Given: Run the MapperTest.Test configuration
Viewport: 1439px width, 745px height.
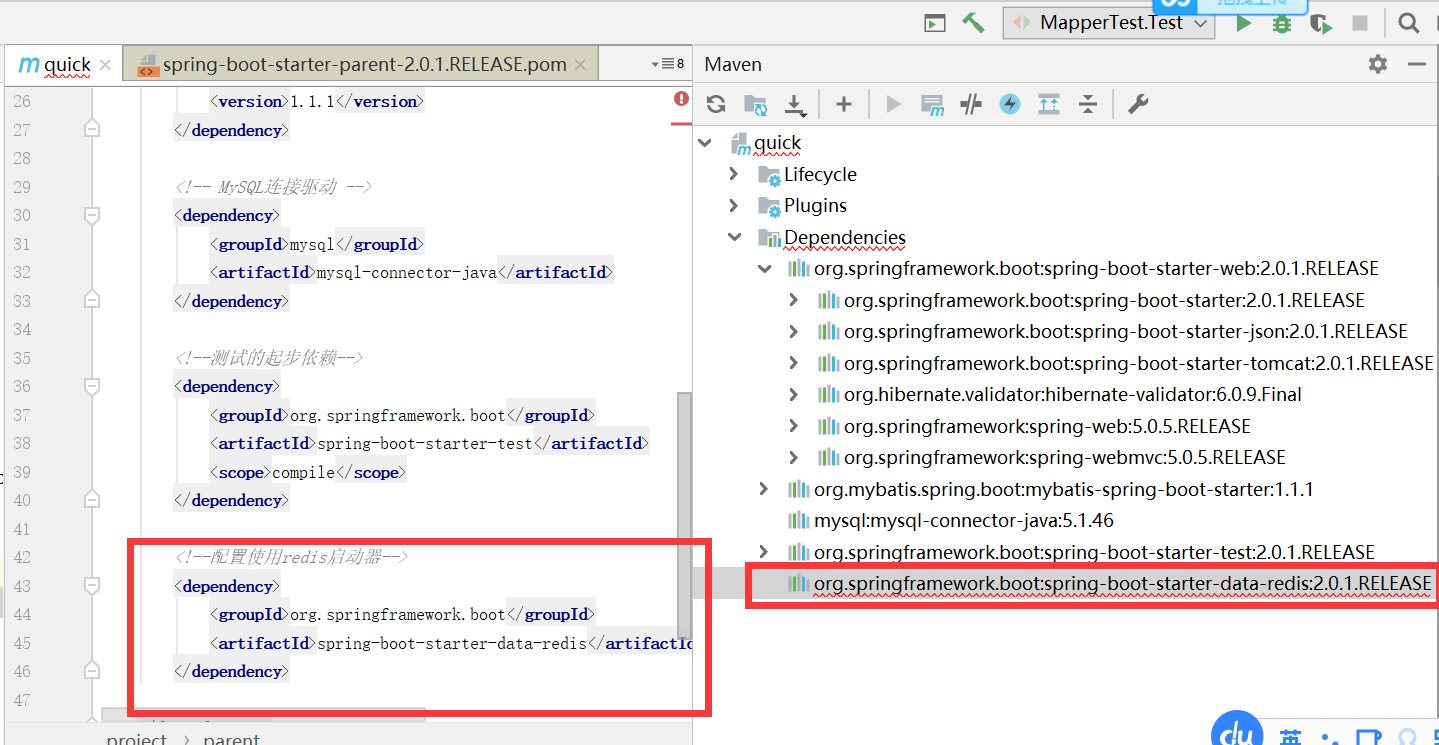Looking at the screenshot, I should [1243, 23].
